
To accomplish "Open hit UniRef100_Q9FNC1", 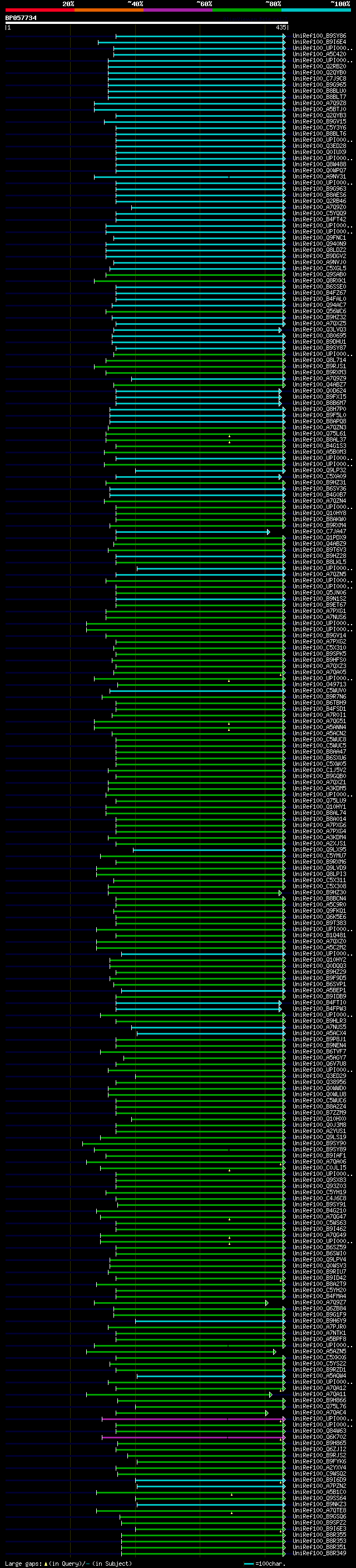I will click(x=319, y=238).
